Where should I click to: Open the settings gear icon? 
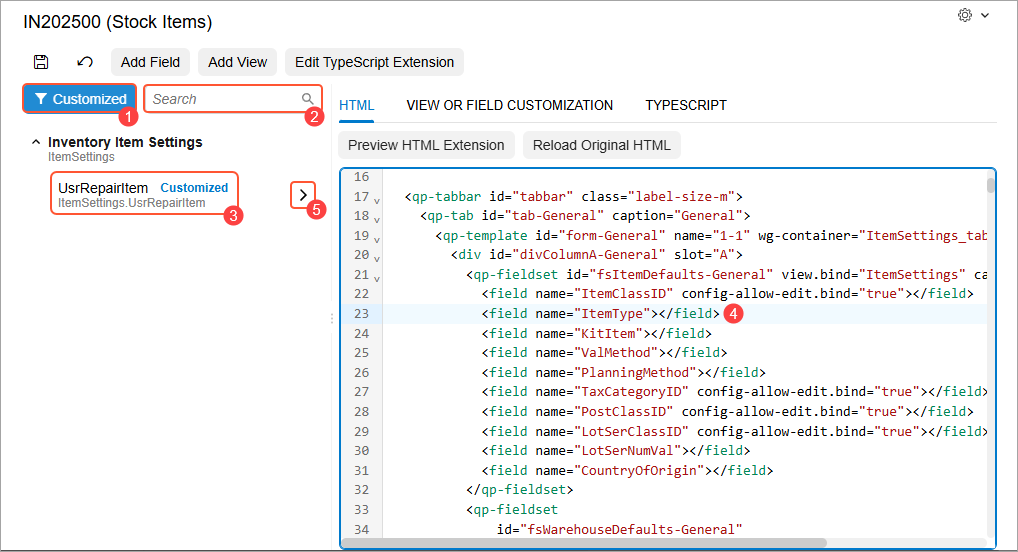point(965,15)
